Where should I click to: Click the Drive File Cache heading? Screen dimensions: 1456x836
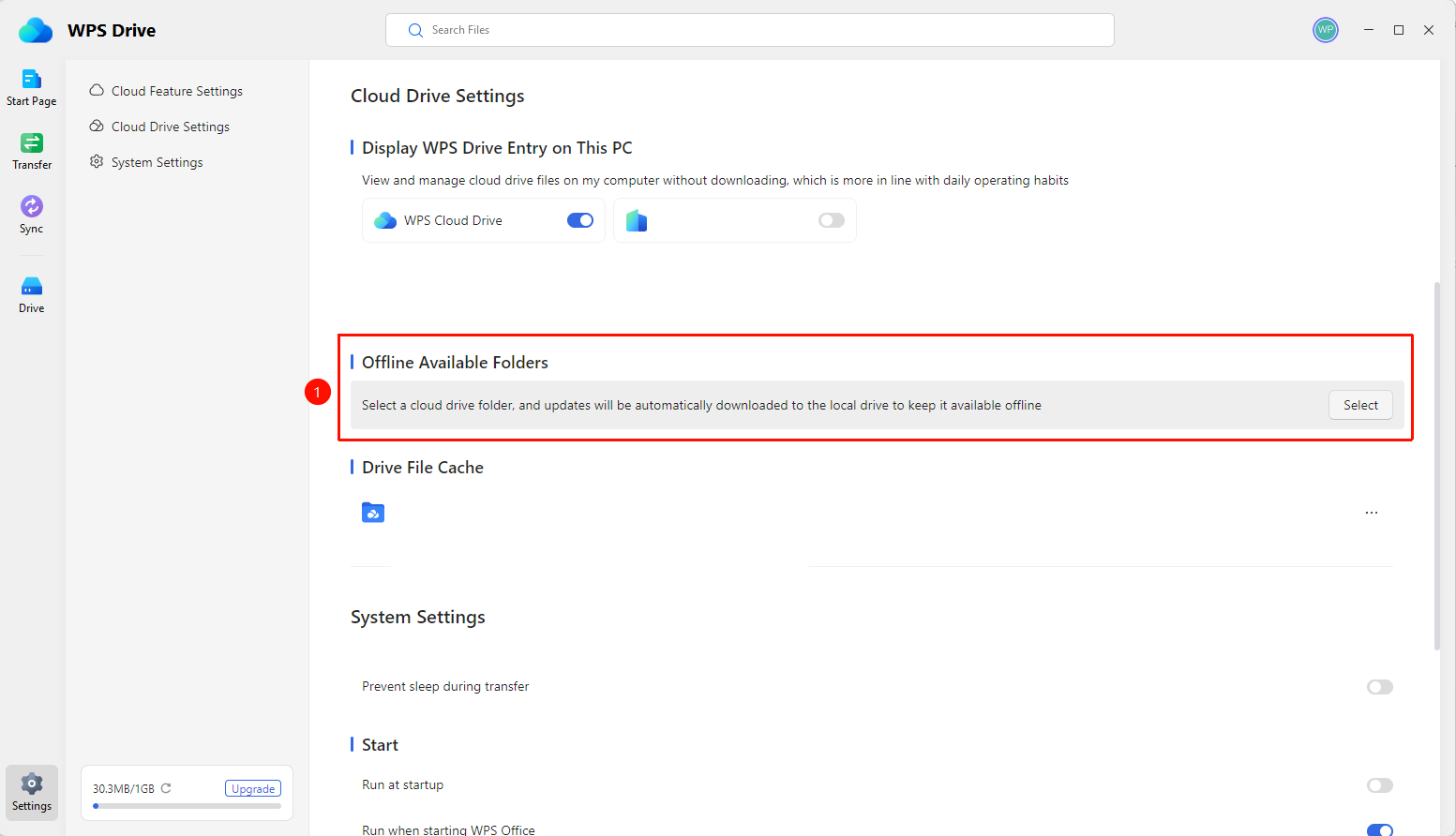point(423,468)
